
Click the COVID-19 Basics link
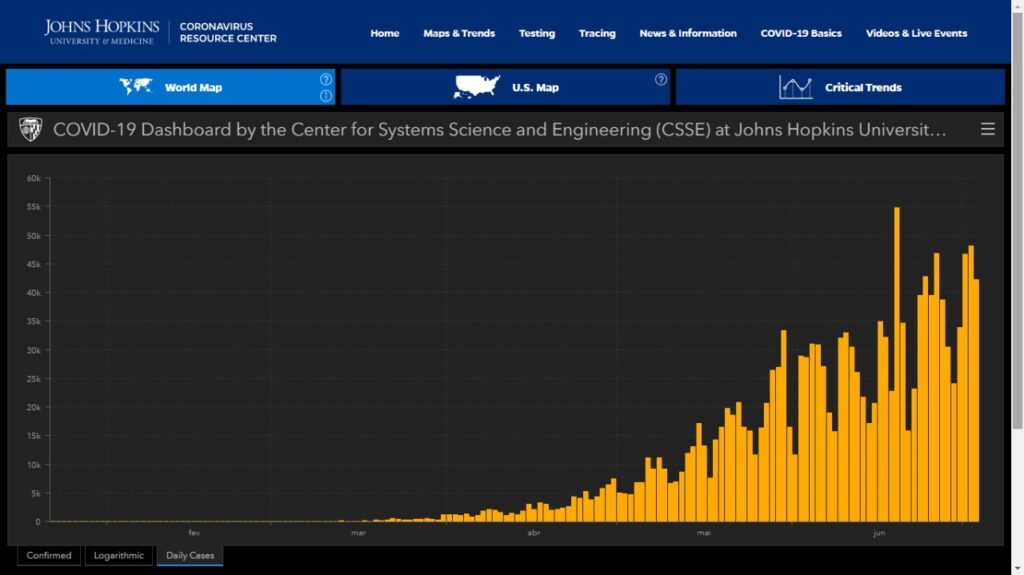[x=801, y=33]
